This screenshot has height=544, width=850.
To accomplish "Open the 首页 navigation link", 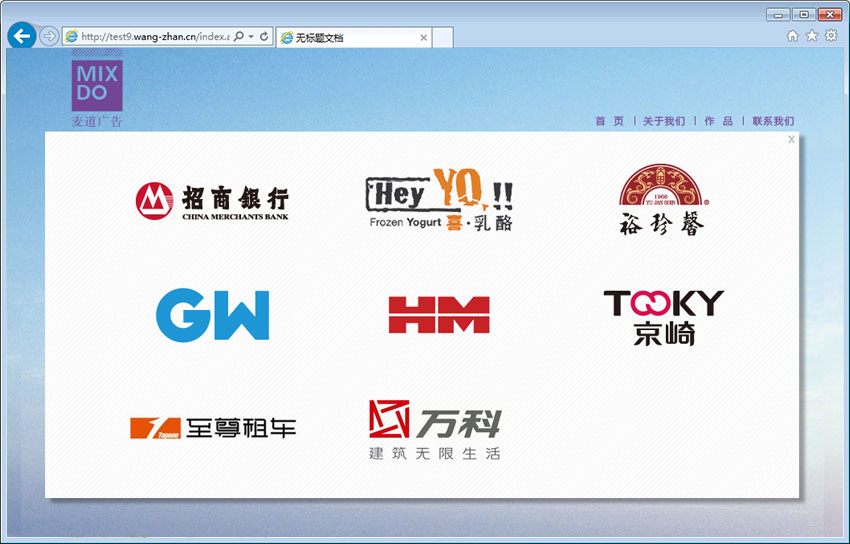I will 610,121.
